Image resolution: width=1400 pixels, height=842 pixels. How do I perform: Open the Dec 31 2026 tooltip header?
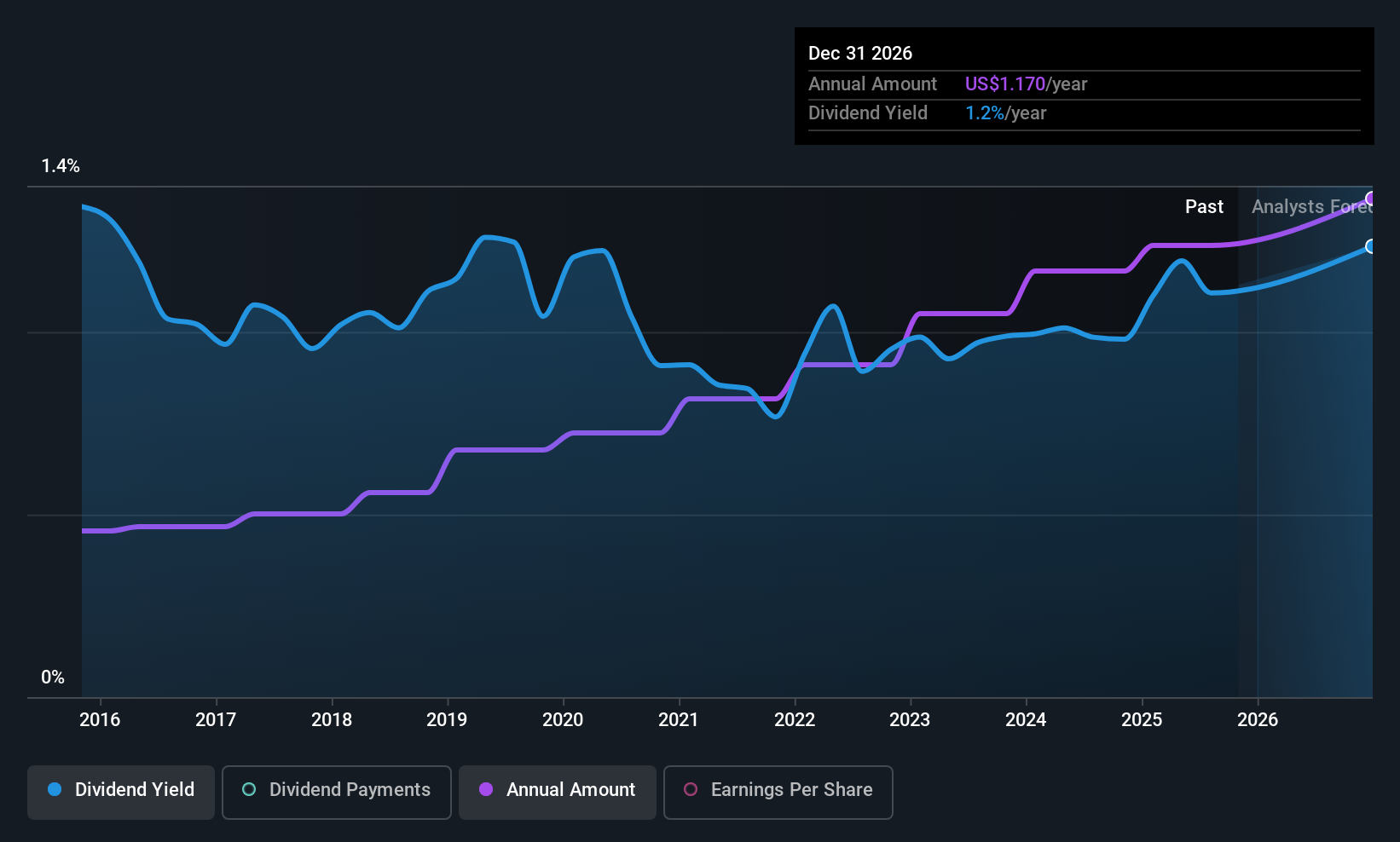click(860, 53)
